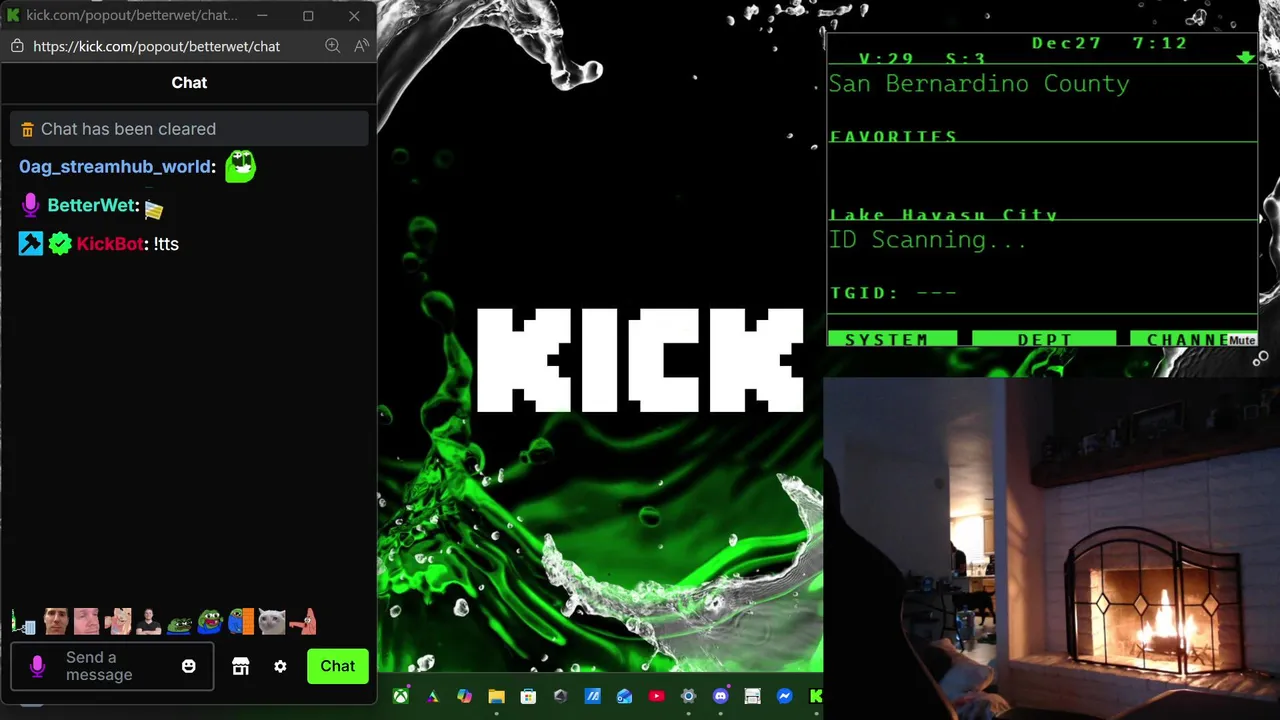This screenshot has height=720, width=1280.
Task: Activate Read Aloud icon in address bar
Action: coord(361,46)
